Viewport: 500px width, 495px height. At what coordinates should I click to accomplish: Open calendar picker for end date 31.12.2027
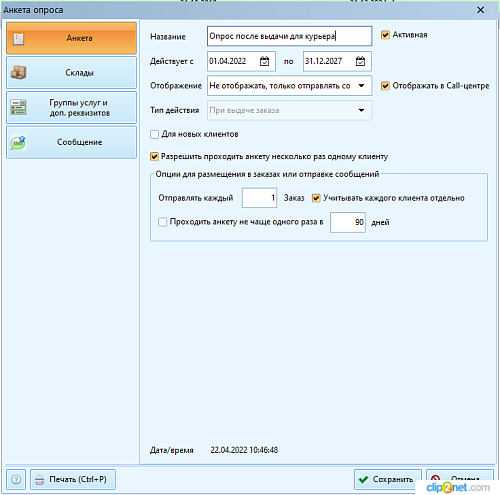pyautogui.click(x=360, y=61)
